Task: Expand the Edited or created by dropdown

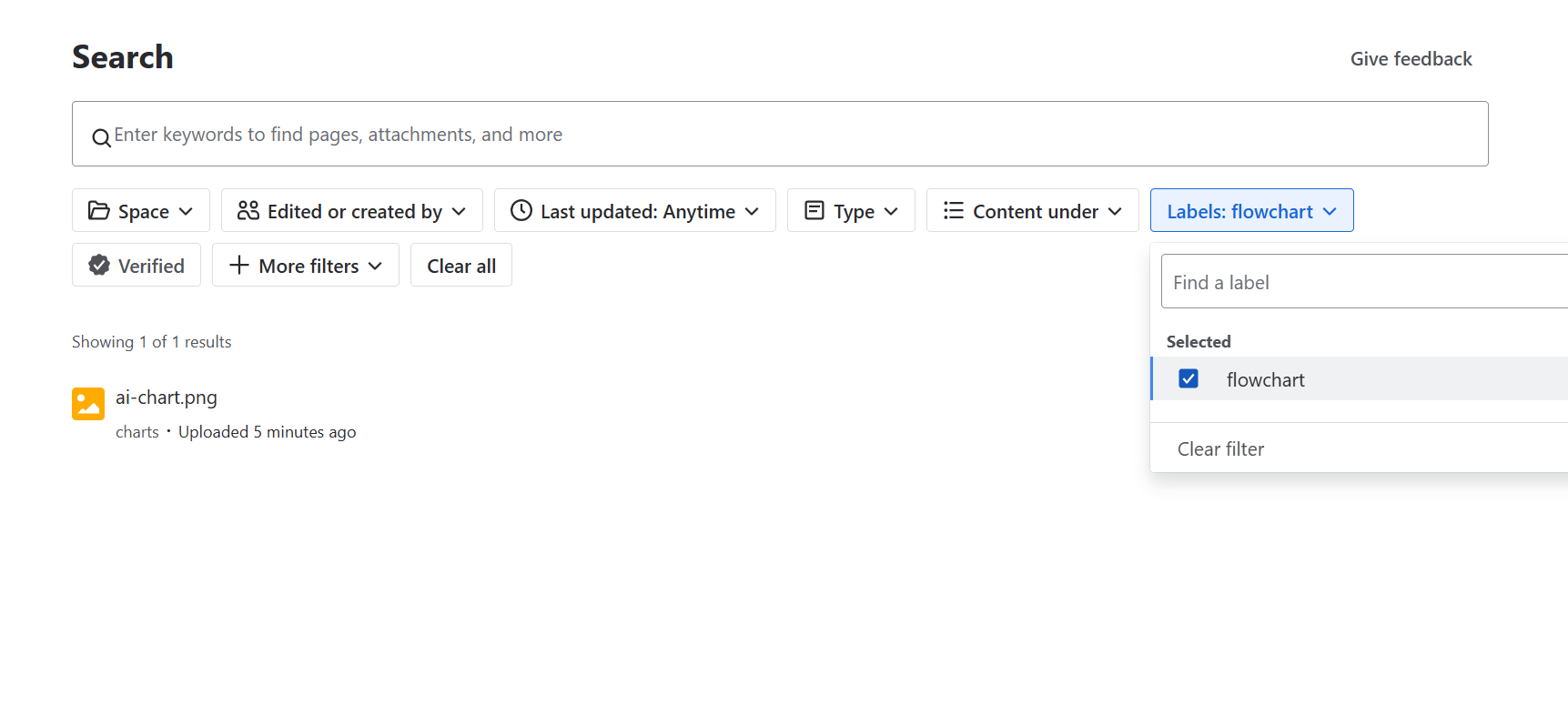Action: coord(352,211)
